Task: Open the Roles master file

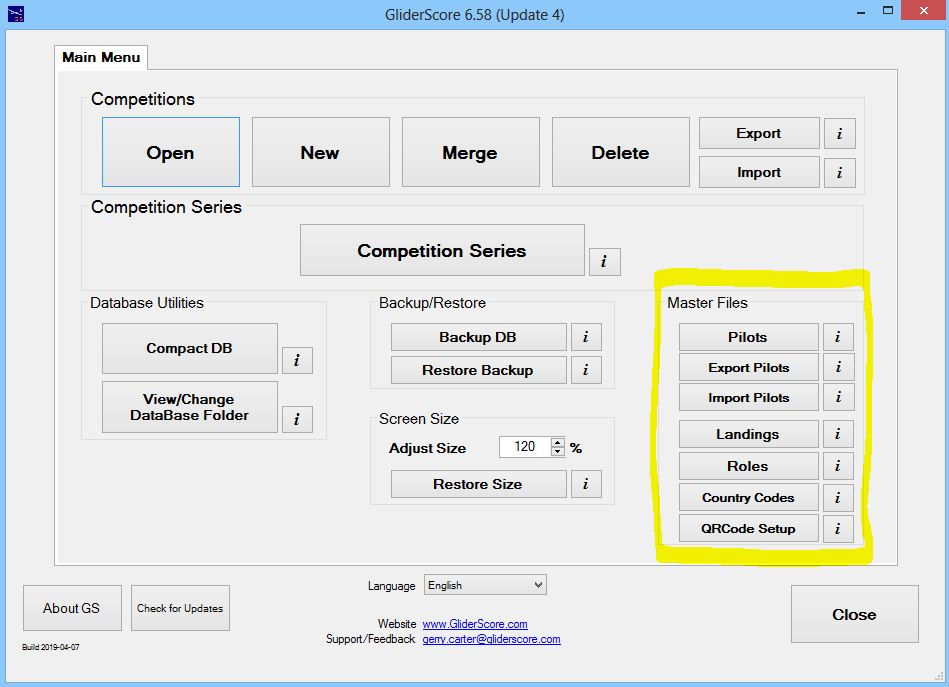Action: click(748, 466)
